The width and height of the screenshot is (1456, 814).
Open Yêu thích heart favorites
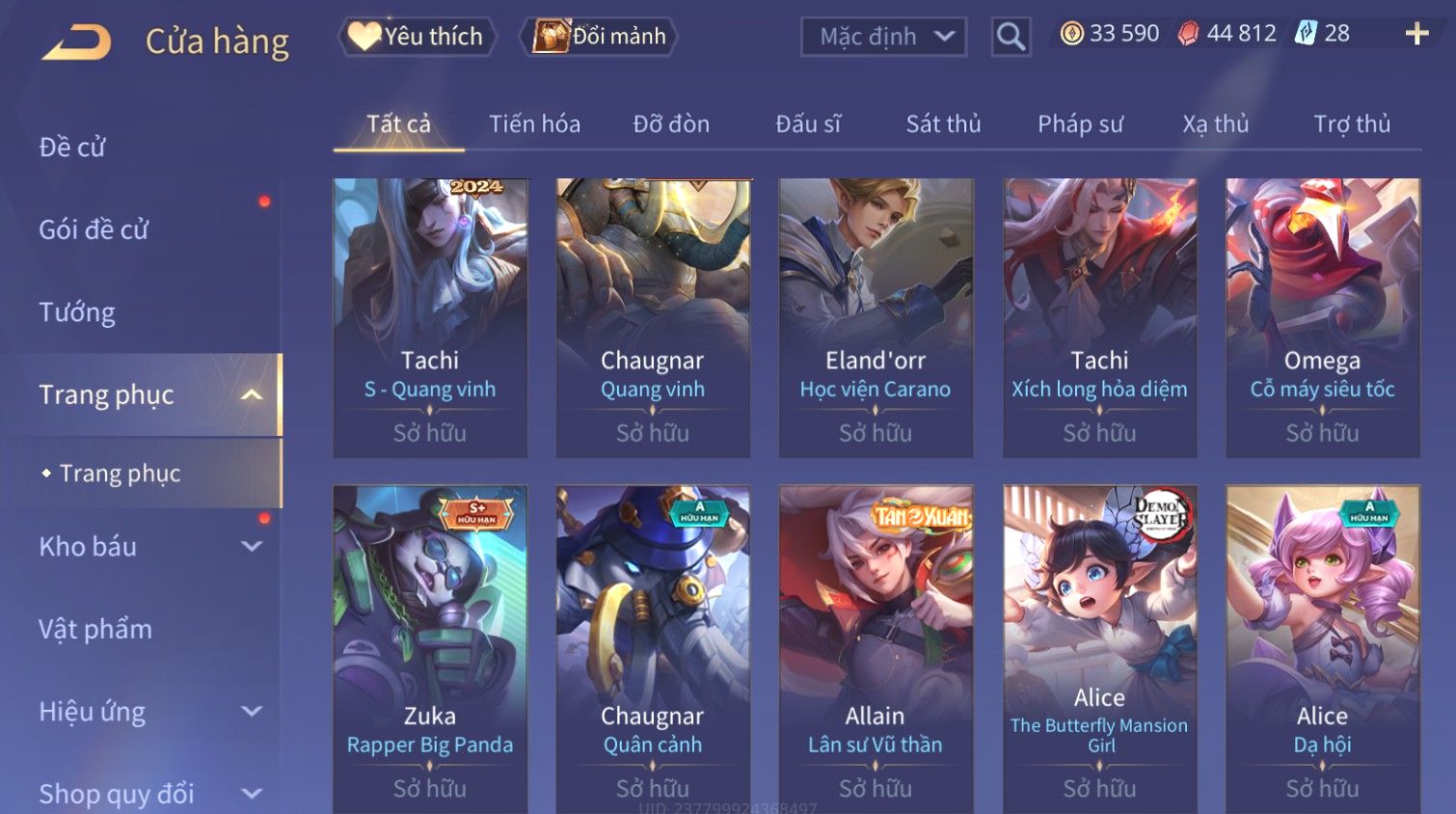[417, 37]
